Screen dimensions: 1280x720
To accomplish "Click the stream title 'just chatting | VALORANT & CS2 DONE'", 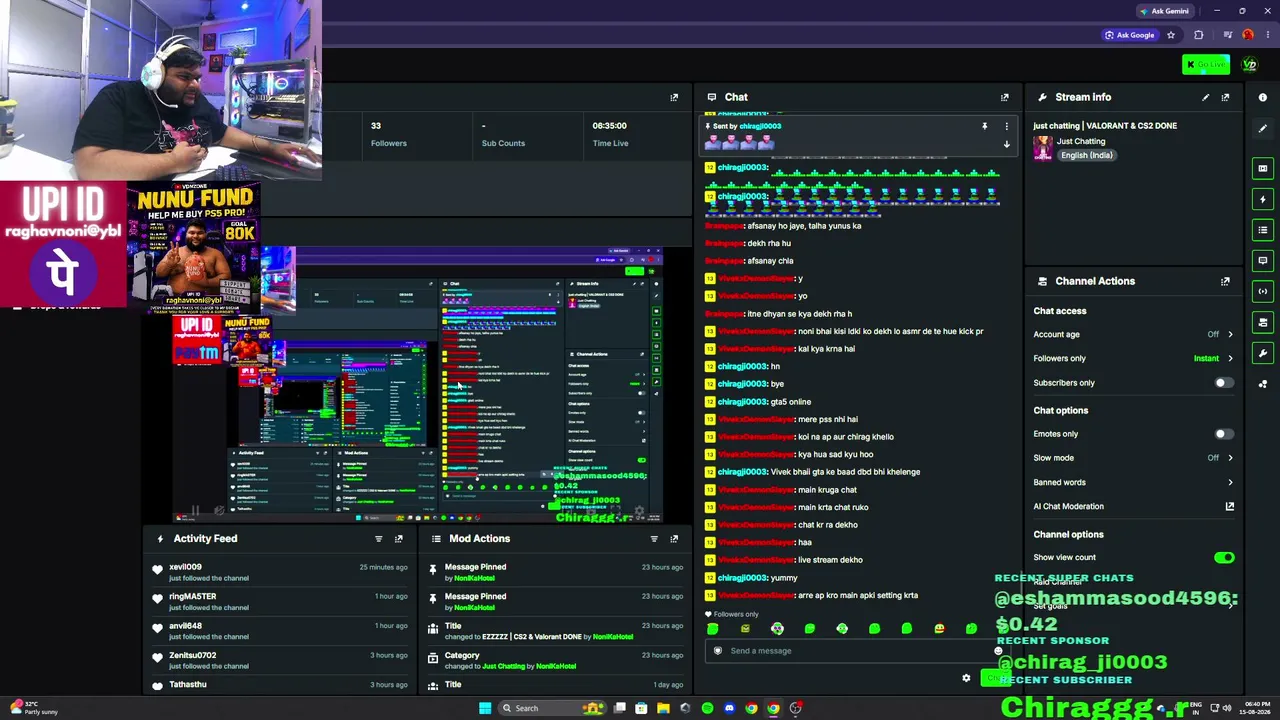I will pyautogui.click(x=1105, y=126).
